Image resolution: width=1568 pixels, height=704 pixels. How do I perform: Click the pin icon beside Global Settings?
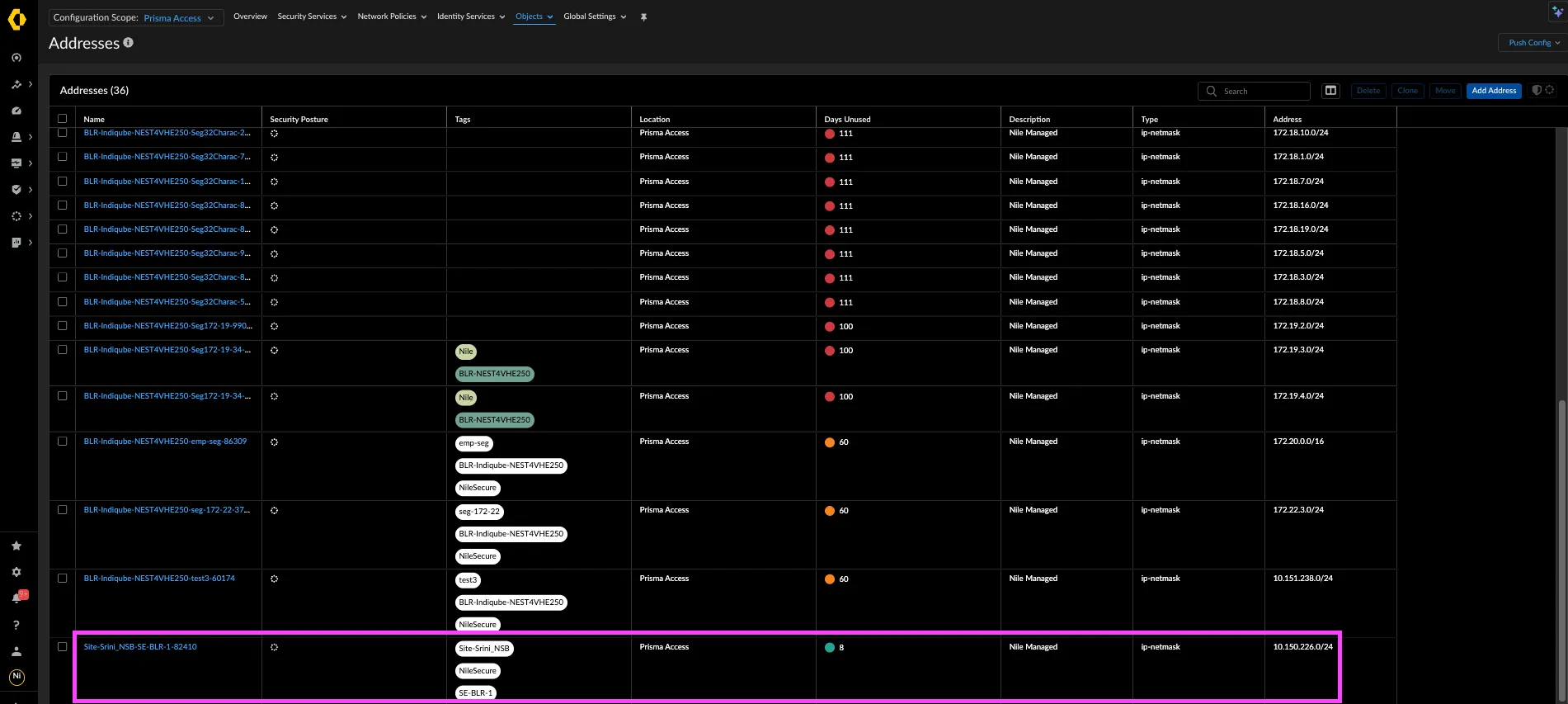643,17
